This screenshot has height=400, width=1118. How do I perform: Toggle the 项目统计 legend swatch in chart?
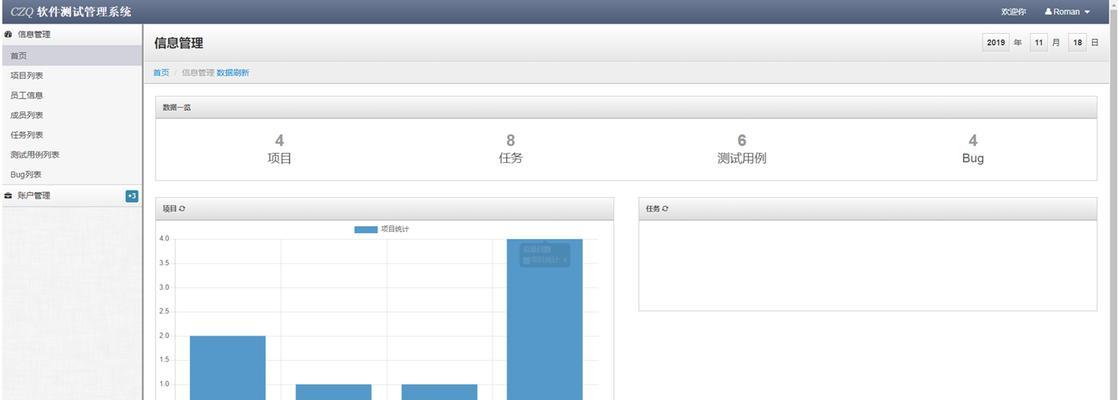point(366,229)
